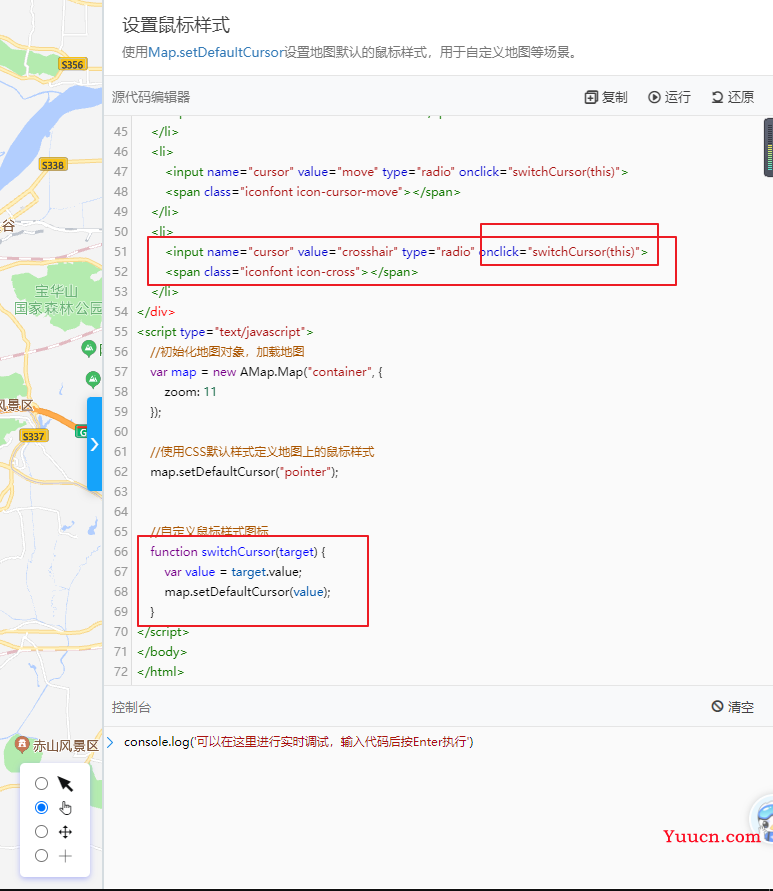Click line 55 script type tag
Viewport: 773px width, 891px height.
225,332
